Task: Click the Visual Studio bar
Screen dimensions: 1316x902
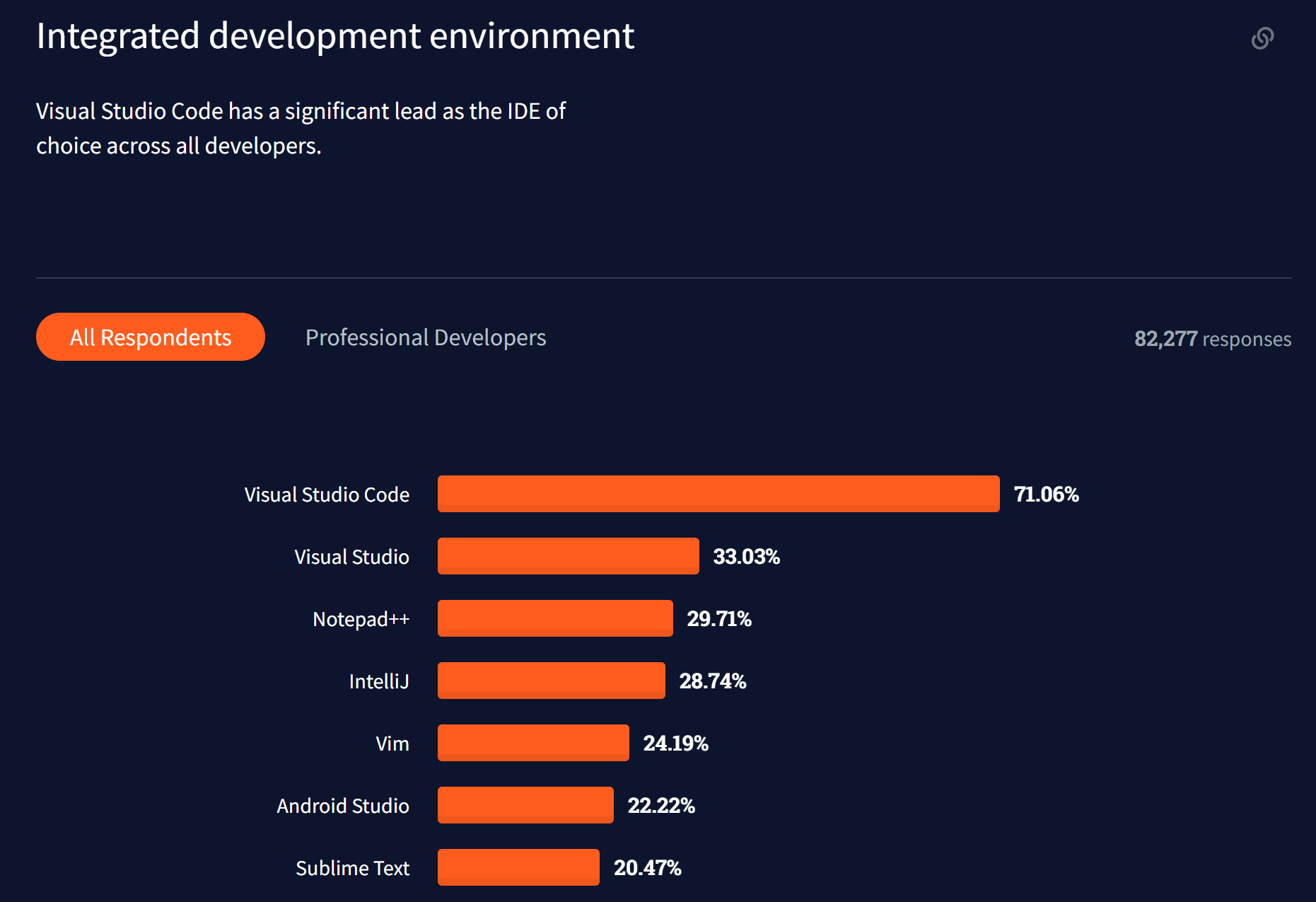Action: [x=568, y=556]
